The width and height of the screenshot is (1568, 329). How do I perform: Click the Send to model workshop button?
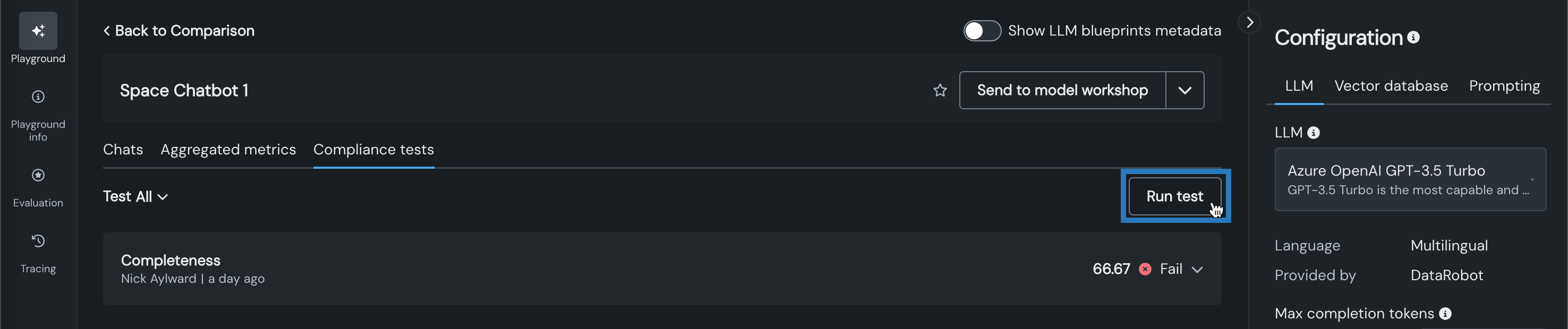(1062, 91)
